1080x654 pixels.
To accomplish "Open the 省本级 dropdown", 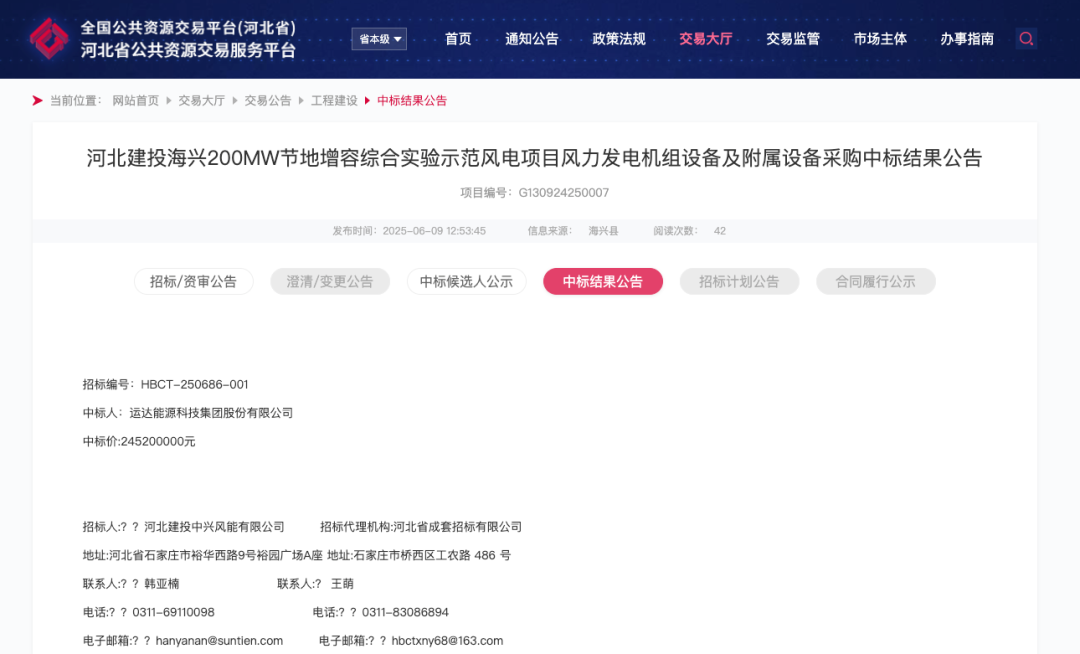I will 379,39.
